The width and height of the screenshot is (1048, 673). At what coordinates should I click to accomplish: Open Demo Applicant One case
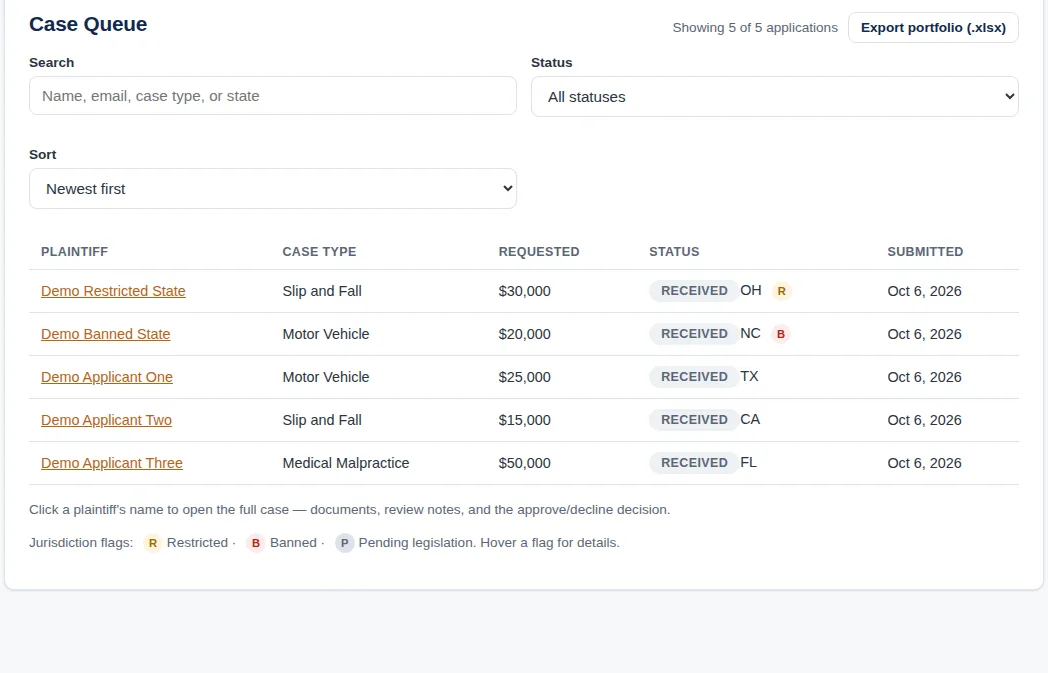(x=107, y=377)
